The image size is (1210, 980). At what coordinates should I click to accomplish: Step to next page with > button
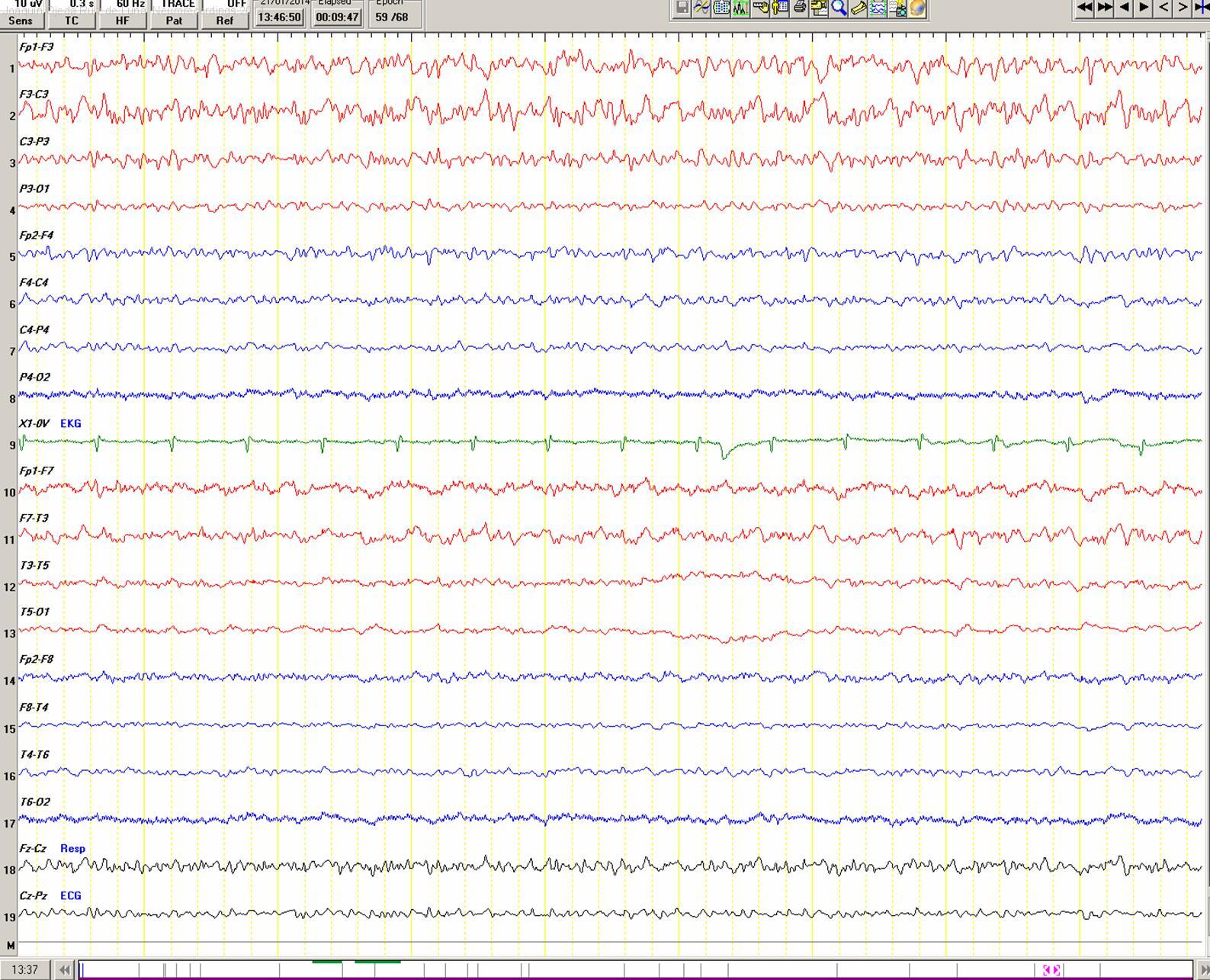coord(1183,8)
